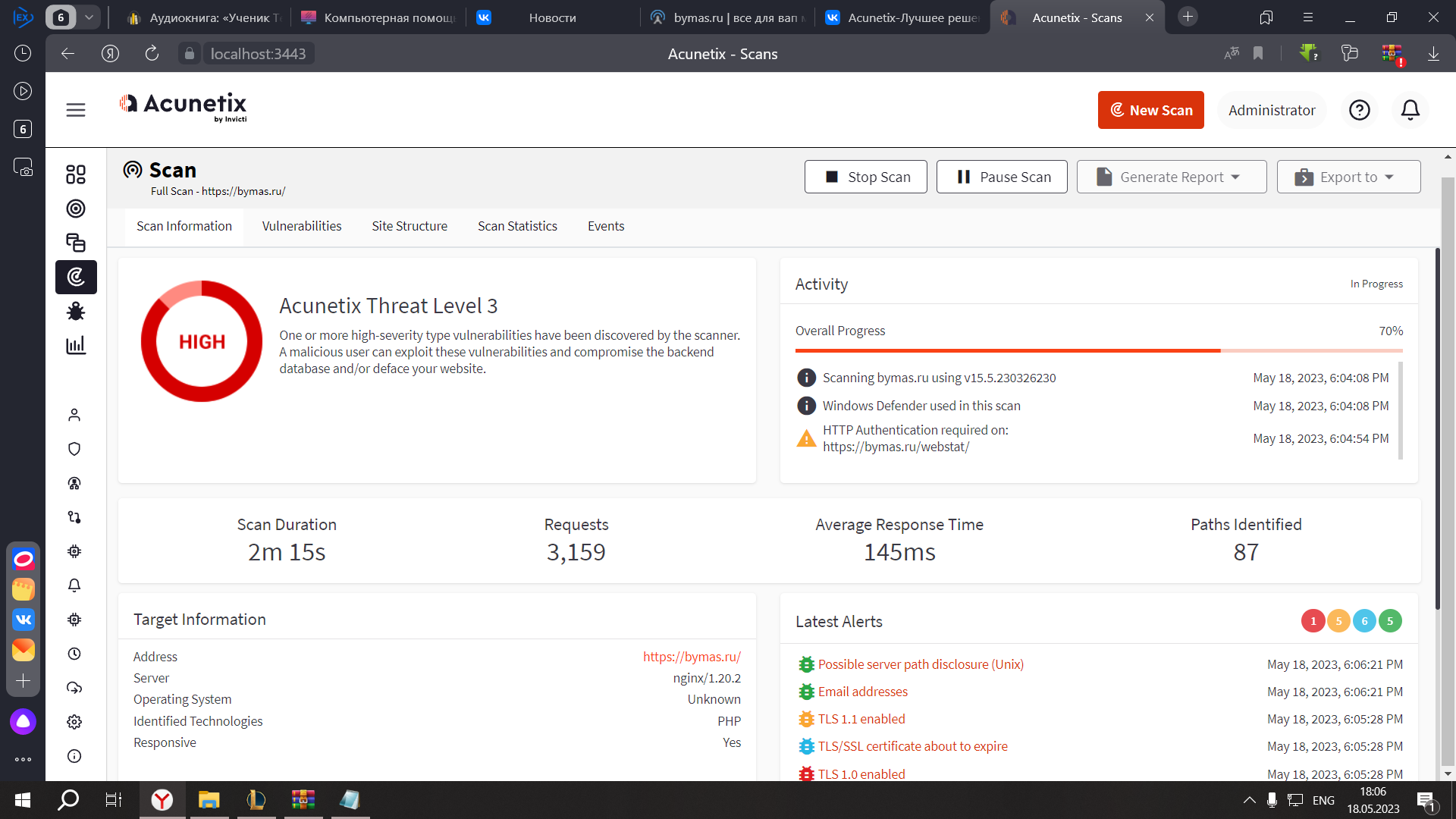Open Vulnerabilities bug icon in sidebar
The width and height of the screenshot is (1456, 819).
pyautogui.click(x=76, y=311)
